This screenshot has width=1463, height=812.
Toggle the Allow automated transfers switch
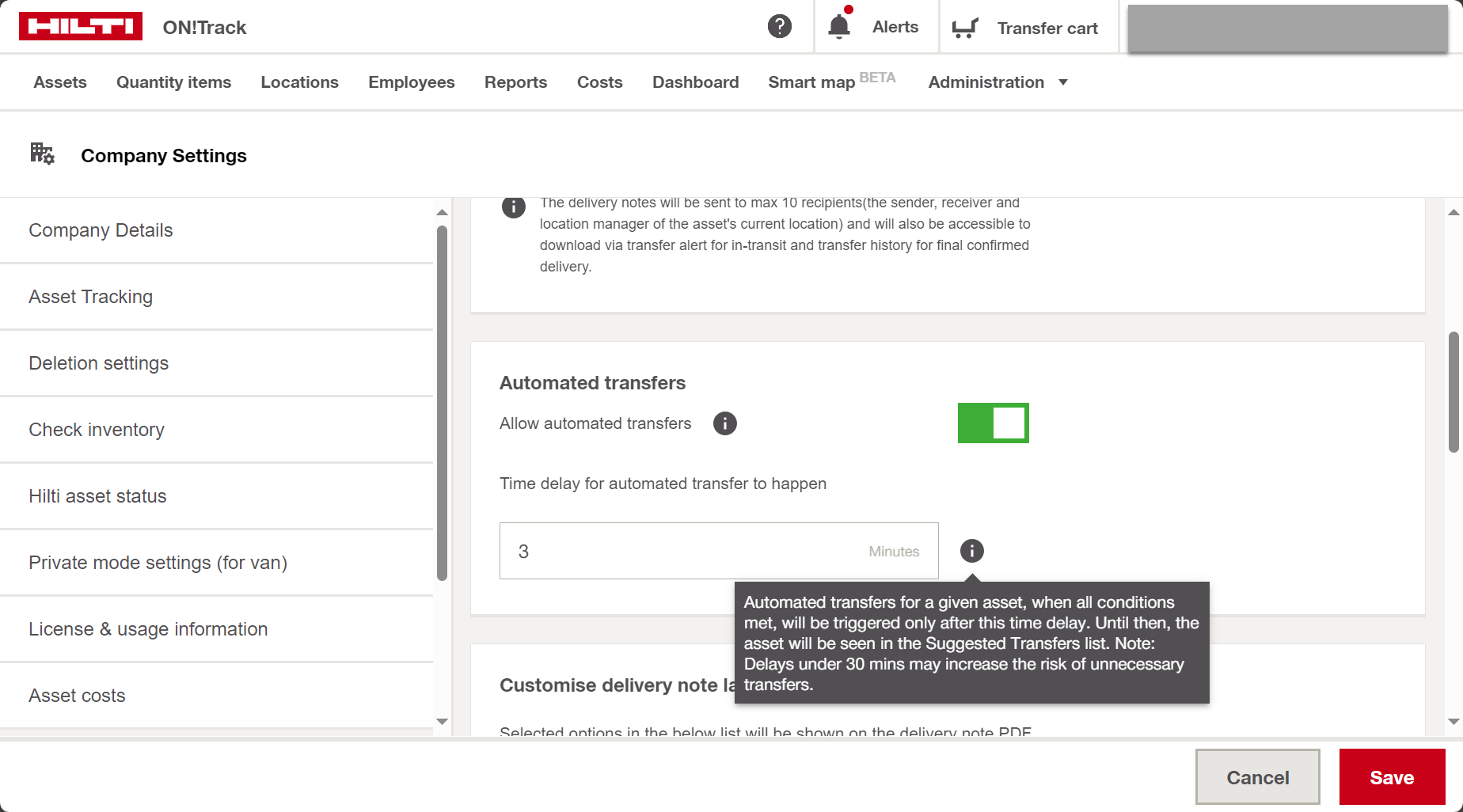click(x=993, y=423)
